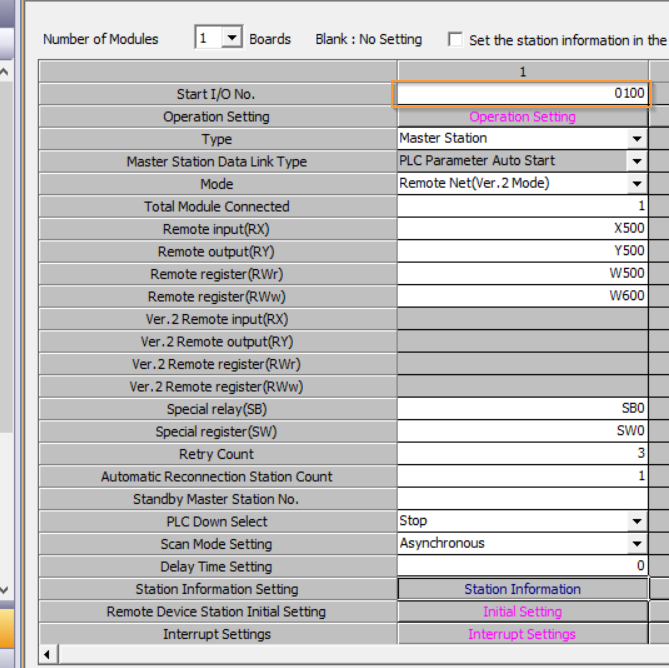The image size is (669, 668).
Task: Select the Total Module Connected value field
Action: [522, 206]
